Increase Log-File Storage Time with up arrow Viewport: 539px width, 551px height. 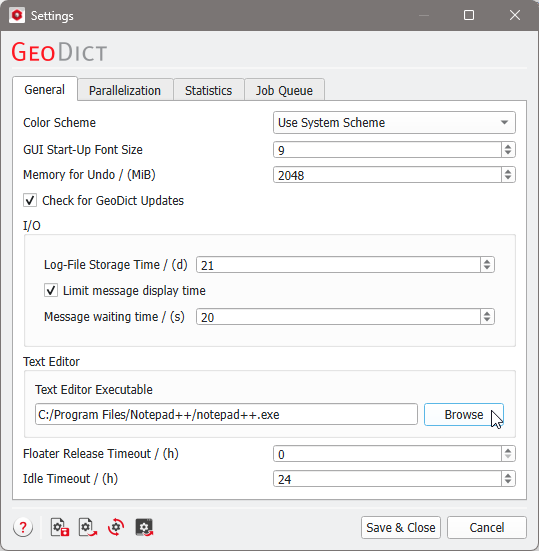pos(487,261)
